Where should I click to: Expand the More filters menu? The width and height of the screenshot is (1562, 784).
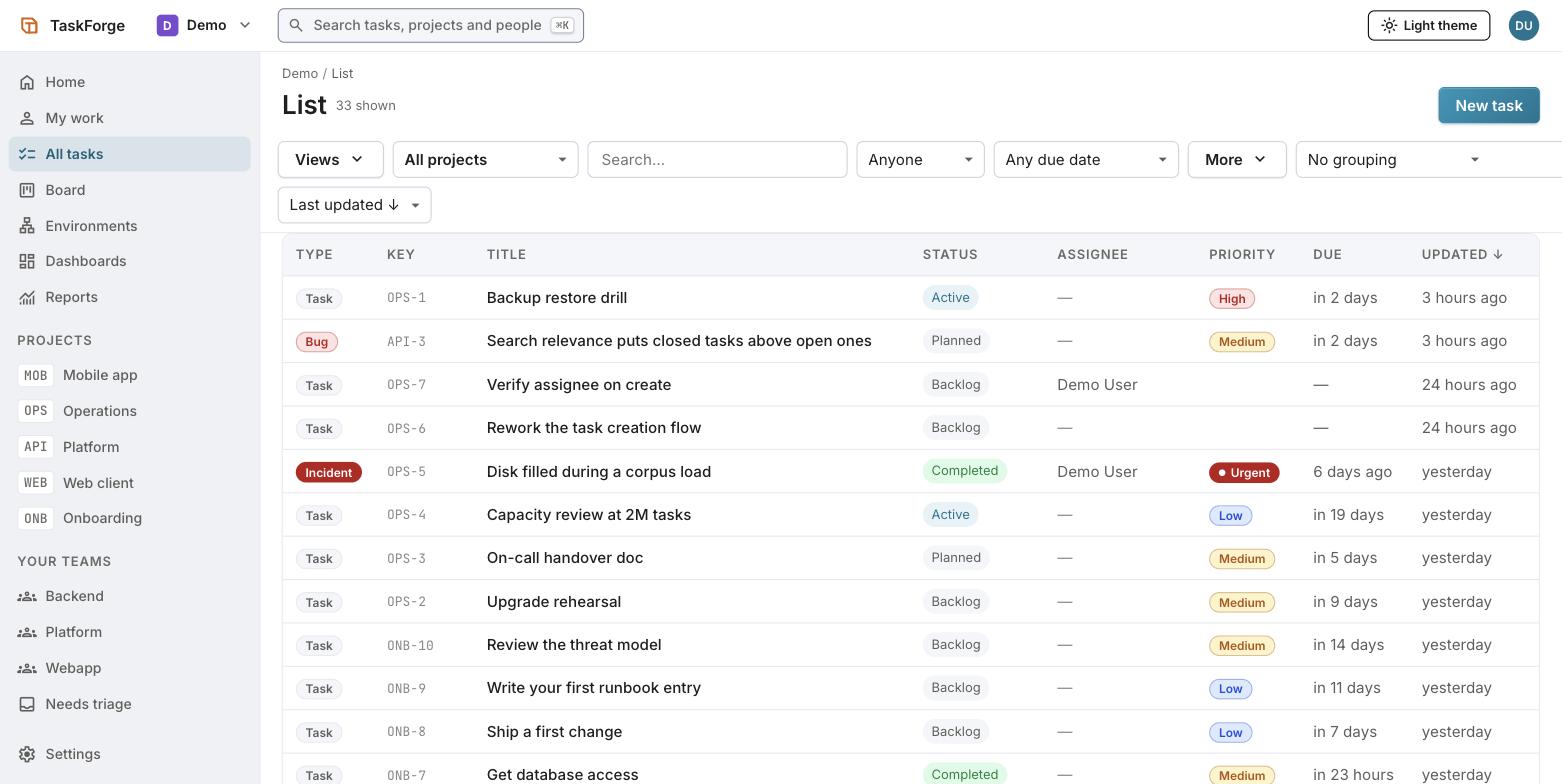[x=1237, y=160]
